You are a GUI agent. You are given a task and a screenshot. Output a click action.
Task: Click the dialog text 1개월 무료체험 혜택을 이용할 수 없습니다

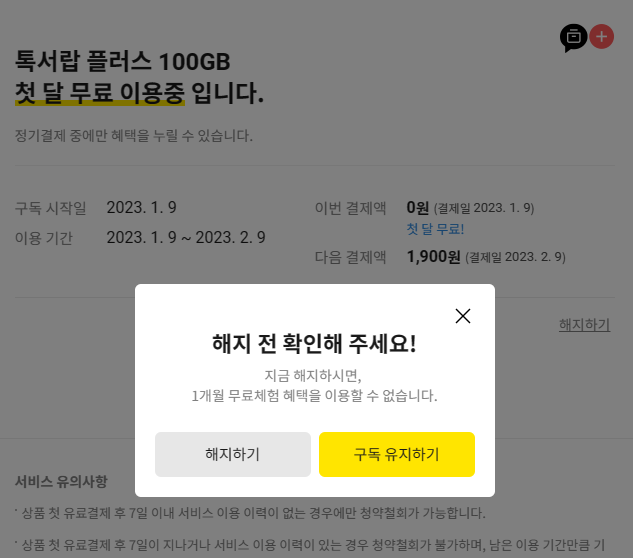point(314,395)
